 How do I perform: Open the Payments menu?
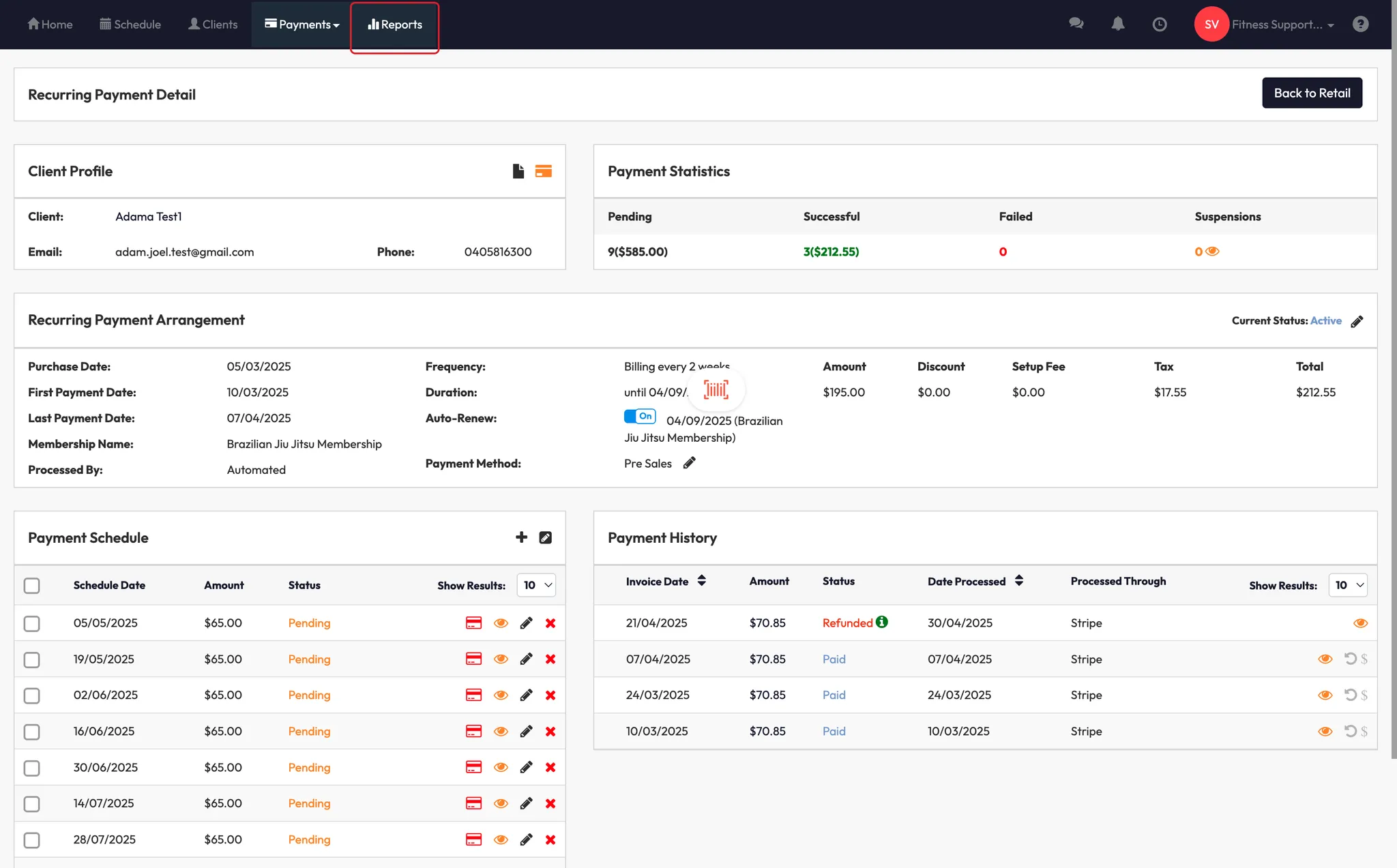(302, 25)
